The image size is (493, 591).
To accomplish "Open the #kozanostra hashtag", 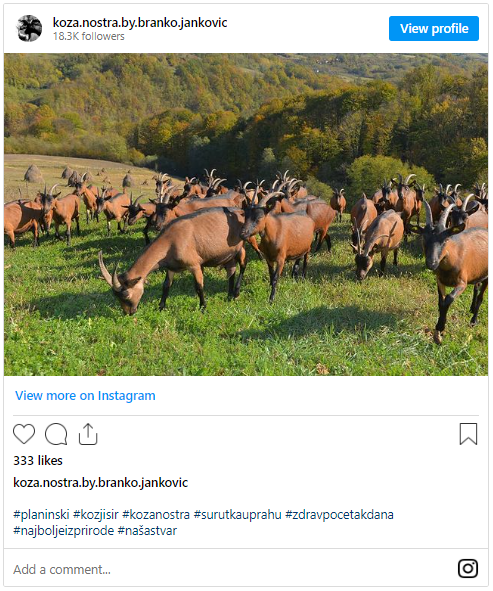I will point(156,514).
